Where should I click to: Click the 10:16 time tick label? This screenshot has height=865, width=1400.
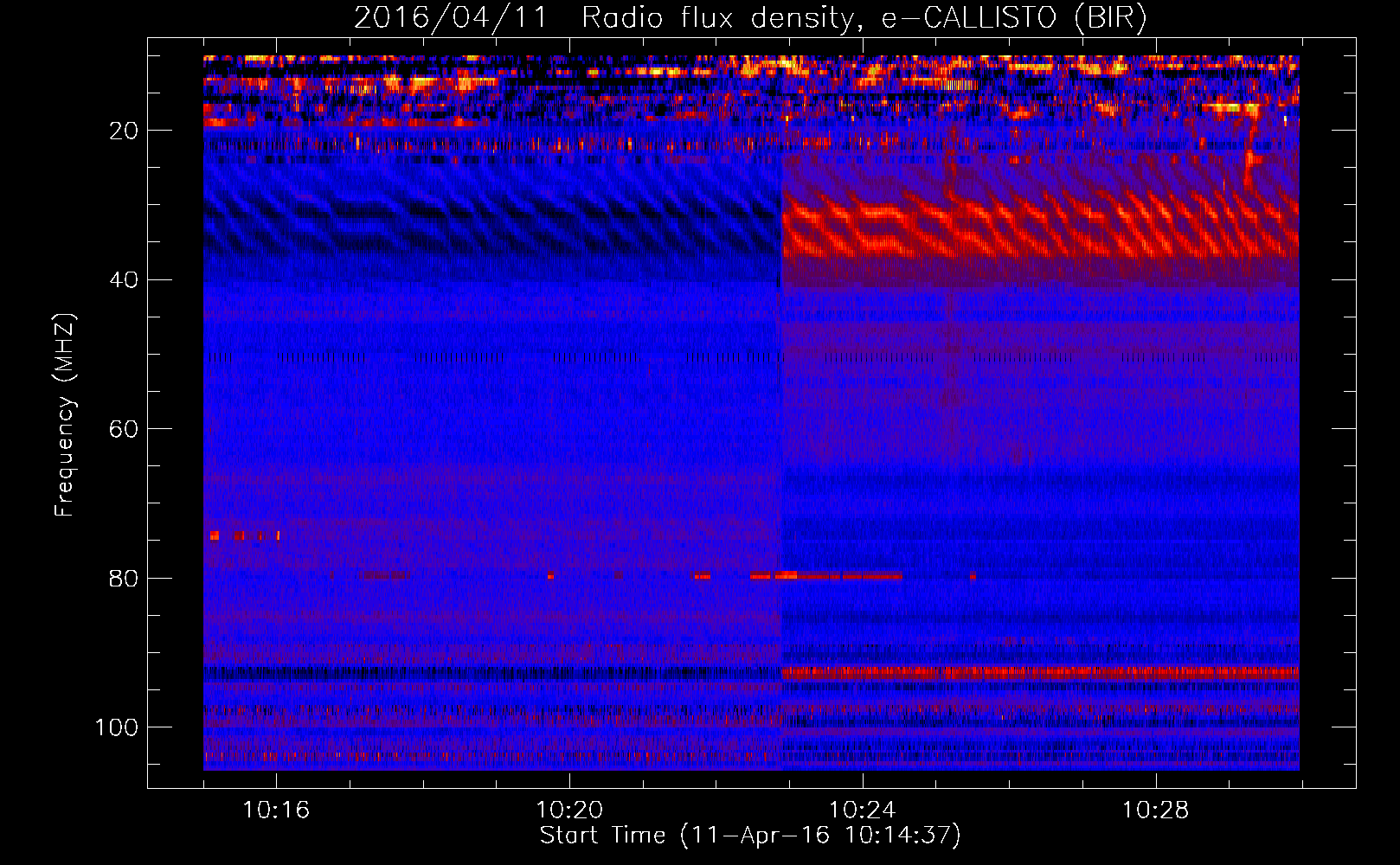coord(276,811)
